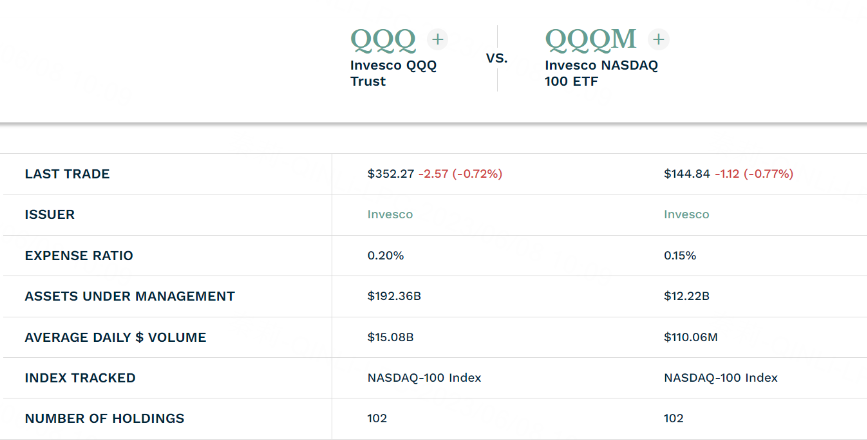Image resolution: width=867 pixels, height=440 pixels.
Task: Select the 0.15% expense ratio value
Action: (680, 256)
